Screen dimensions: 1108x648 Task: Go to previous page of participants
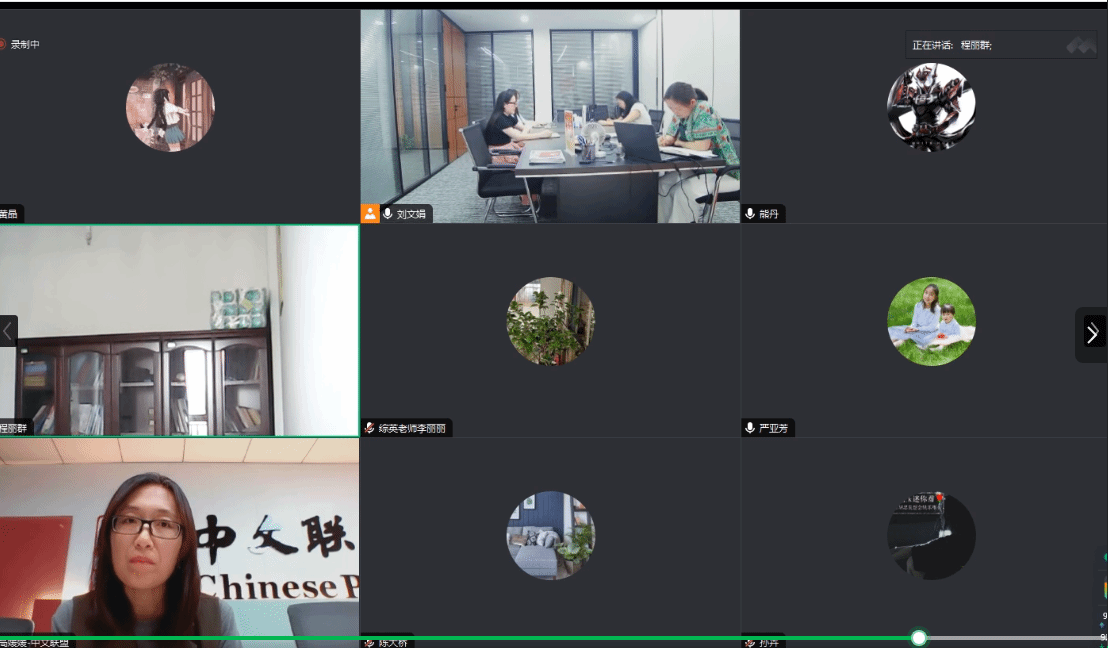(x=8, y=331)
